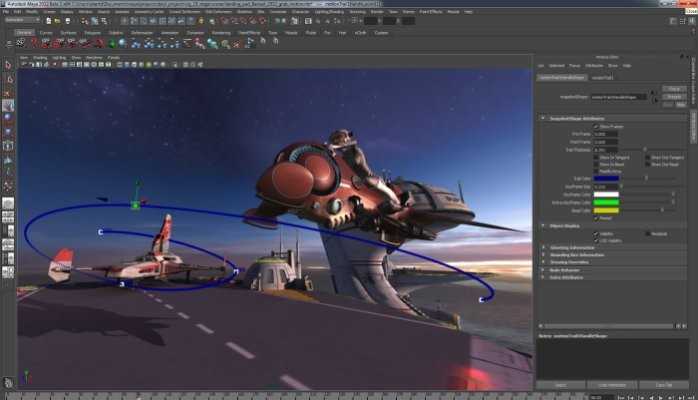Viewport: 698px width, 400px height.
Task: Toggle the Visibility checkbox under Object Display
Action: [x=597, y=233]
